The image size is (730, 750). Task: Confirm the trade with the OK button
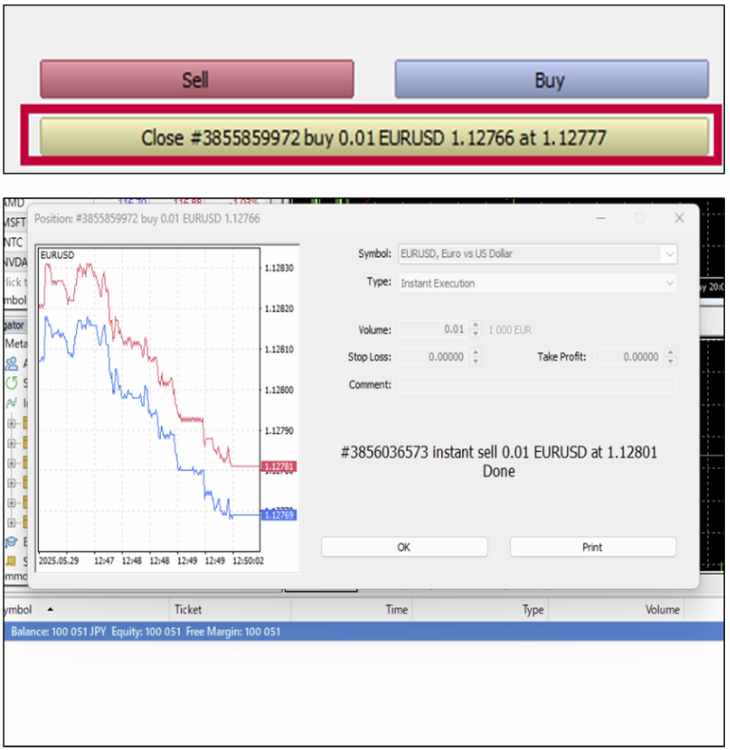[x=404, y=547]
